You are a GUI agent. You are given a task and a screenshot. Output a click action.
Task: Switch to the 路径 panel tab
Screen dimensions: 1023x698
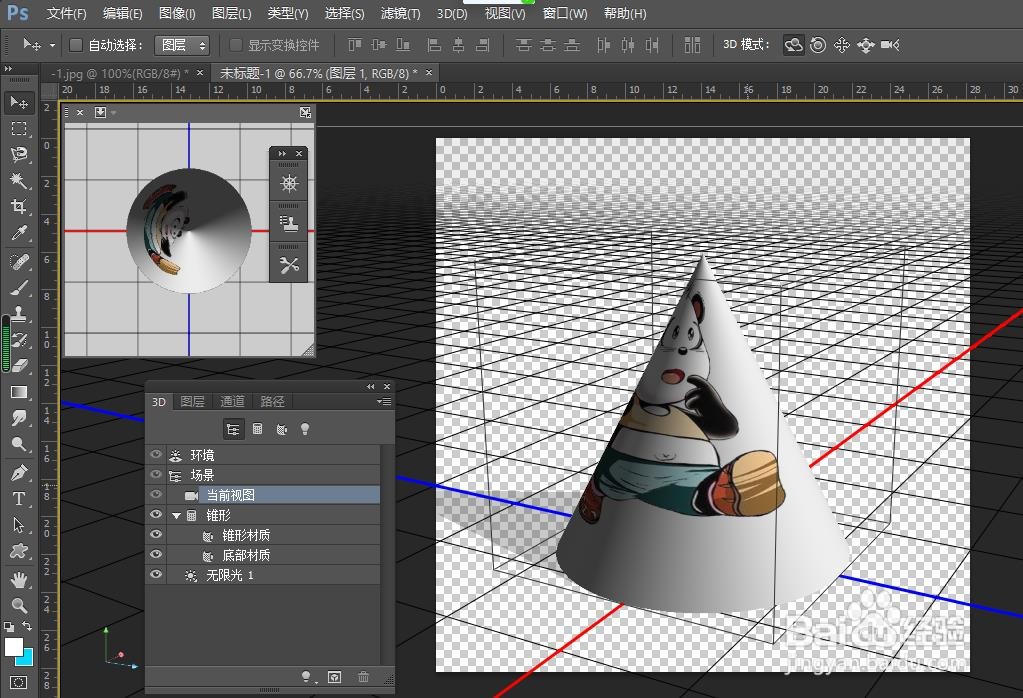coord(272,402)
